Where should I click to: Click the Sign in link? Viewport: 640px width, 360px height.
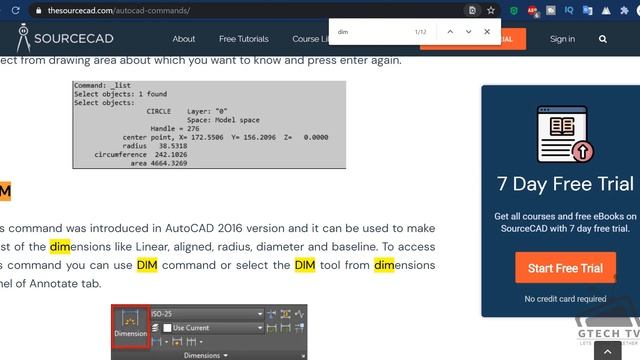click(562, 39)
